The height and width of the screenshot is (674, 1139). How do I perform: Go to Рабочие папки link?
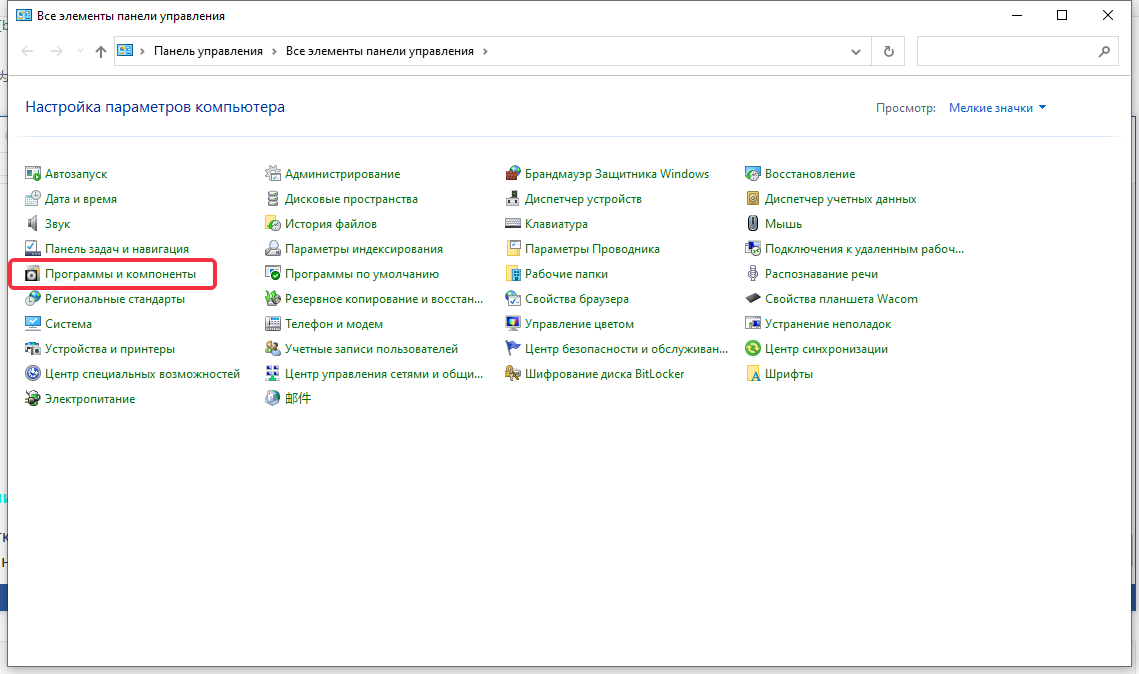(x=566, y=274)
